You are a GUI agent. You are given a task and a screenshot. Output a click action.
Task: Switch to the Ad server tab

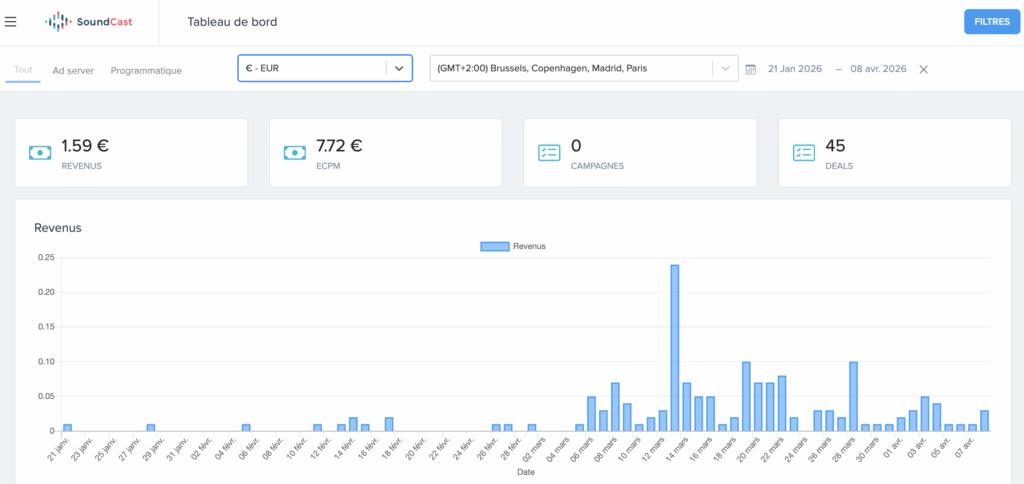[x=73, y=71]
